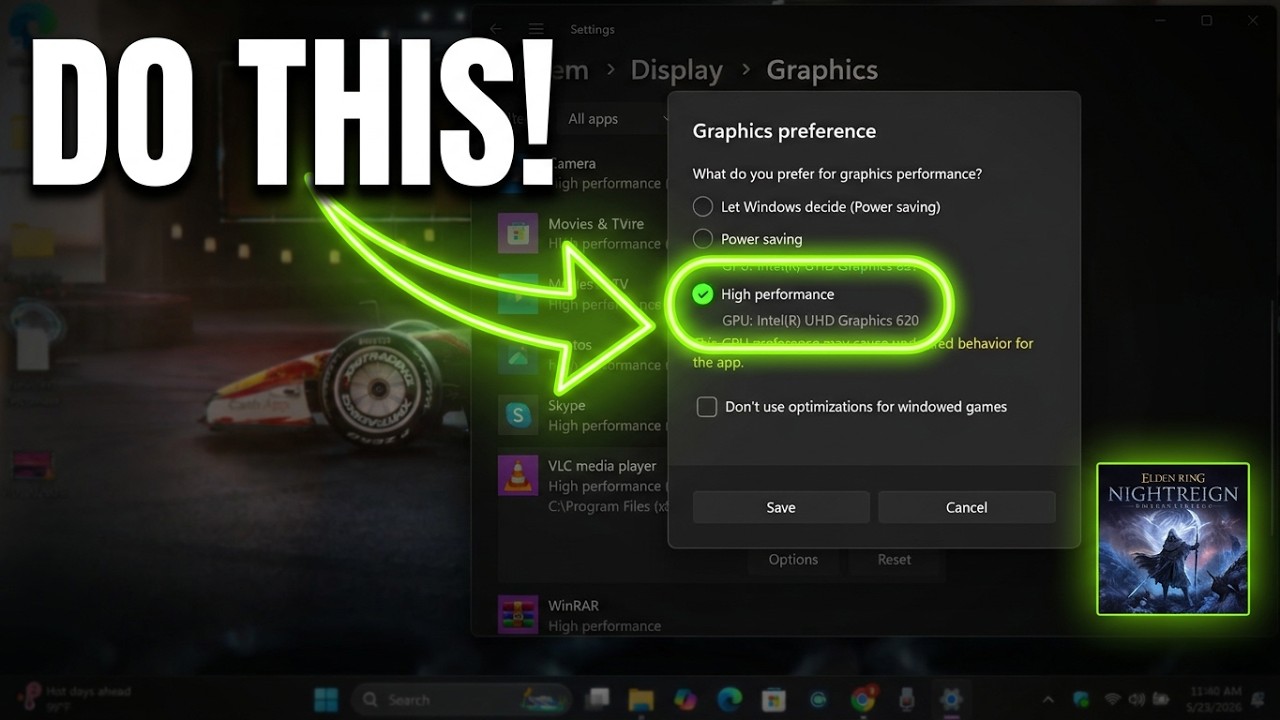Click the Skype app icon in list

[x=518, y=415]
